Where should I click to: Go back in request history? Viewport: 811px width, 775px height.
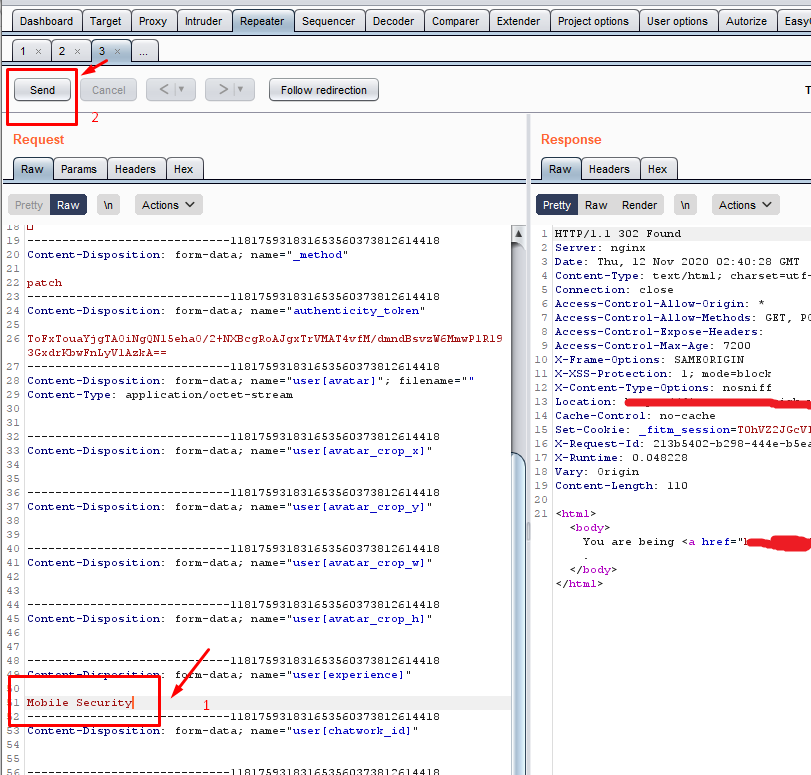[x=163, y=90]
